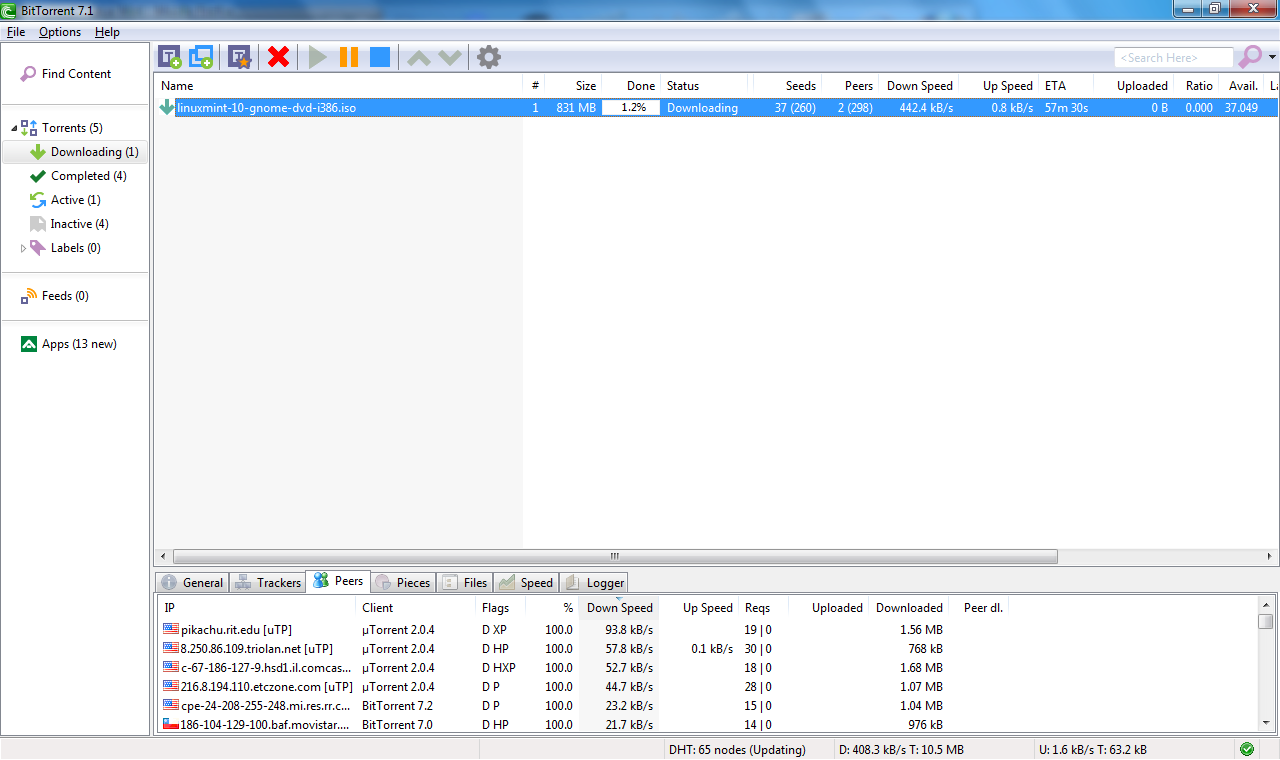Click the Create New Torrent toolbar icon
Screen dimensions: 1280x760
[239, 57]
